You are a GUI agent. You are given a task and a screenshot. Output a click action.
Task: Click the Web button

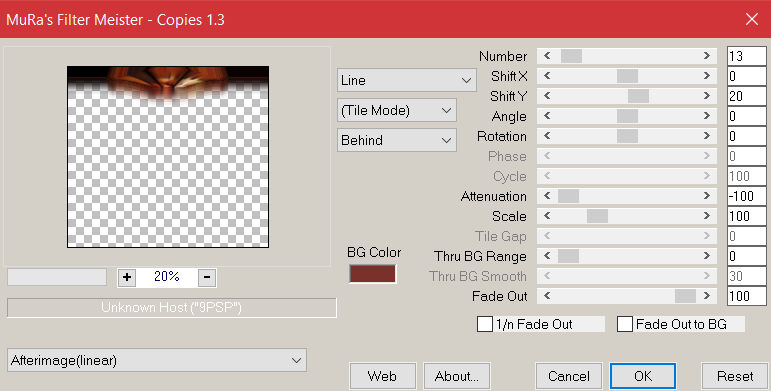point(383,376)
